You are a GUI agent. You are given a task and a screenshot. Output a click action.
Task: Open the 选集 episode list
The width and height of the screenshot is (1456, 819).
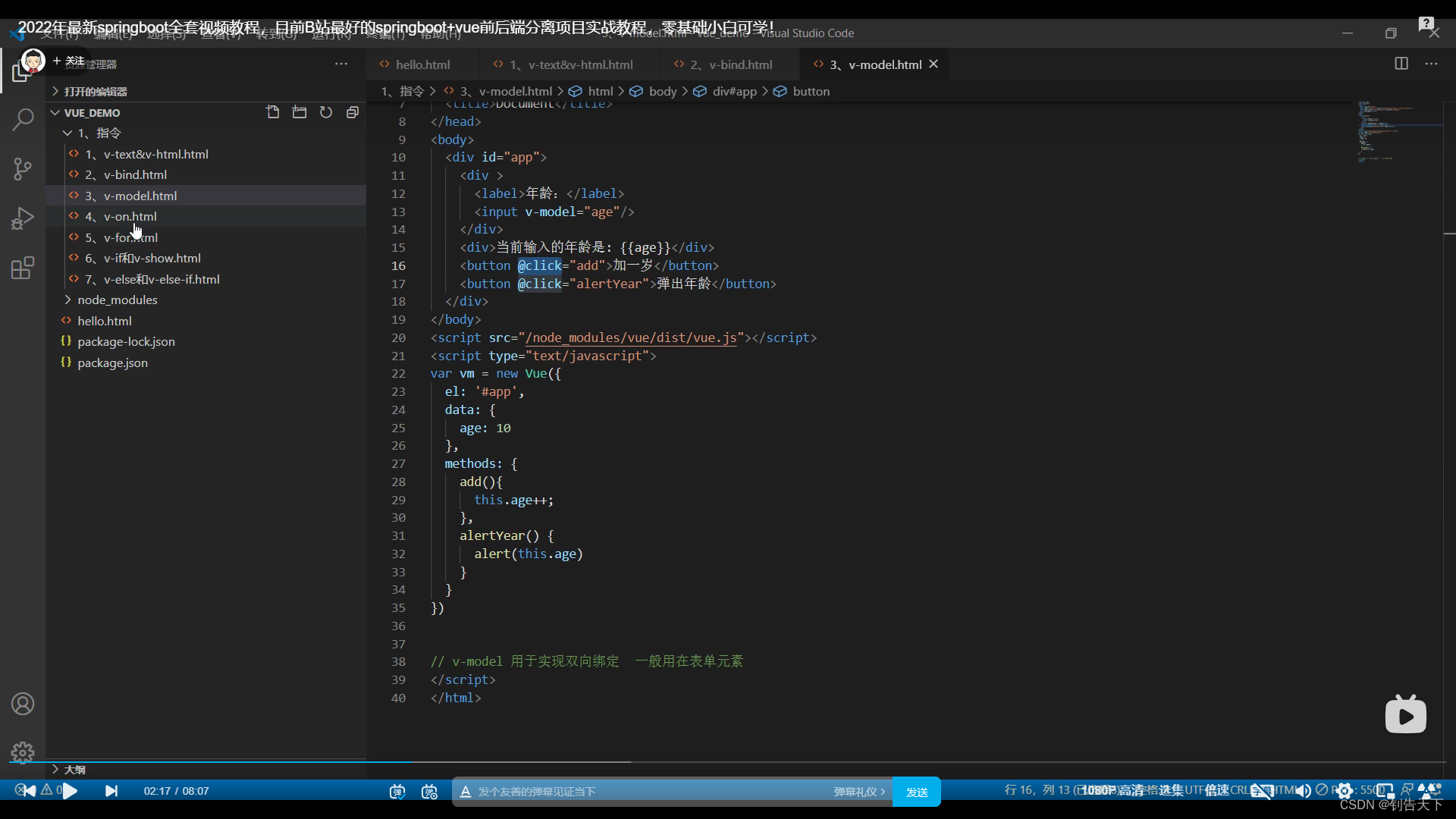(1171, 790)
